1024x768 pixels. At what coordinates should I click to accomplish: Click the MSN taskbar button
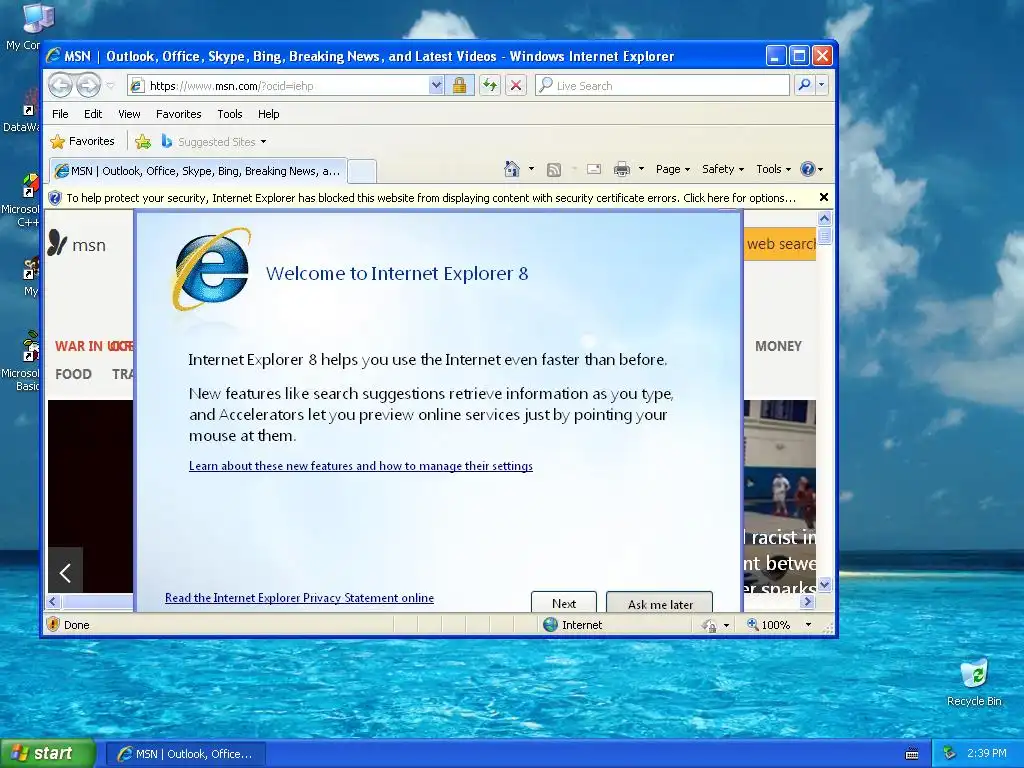(185, 754)
